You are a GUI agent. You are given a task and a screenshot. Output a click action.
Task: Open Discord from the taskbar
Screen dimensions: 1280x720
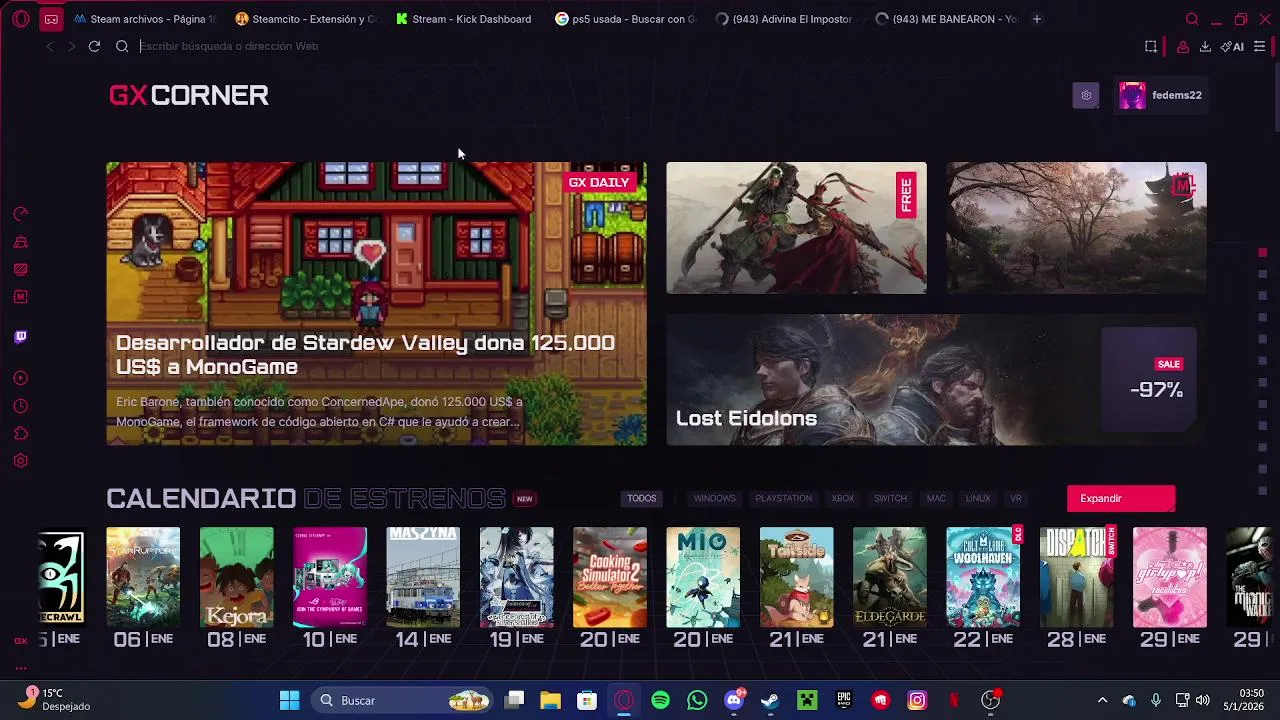coord(734,700)
